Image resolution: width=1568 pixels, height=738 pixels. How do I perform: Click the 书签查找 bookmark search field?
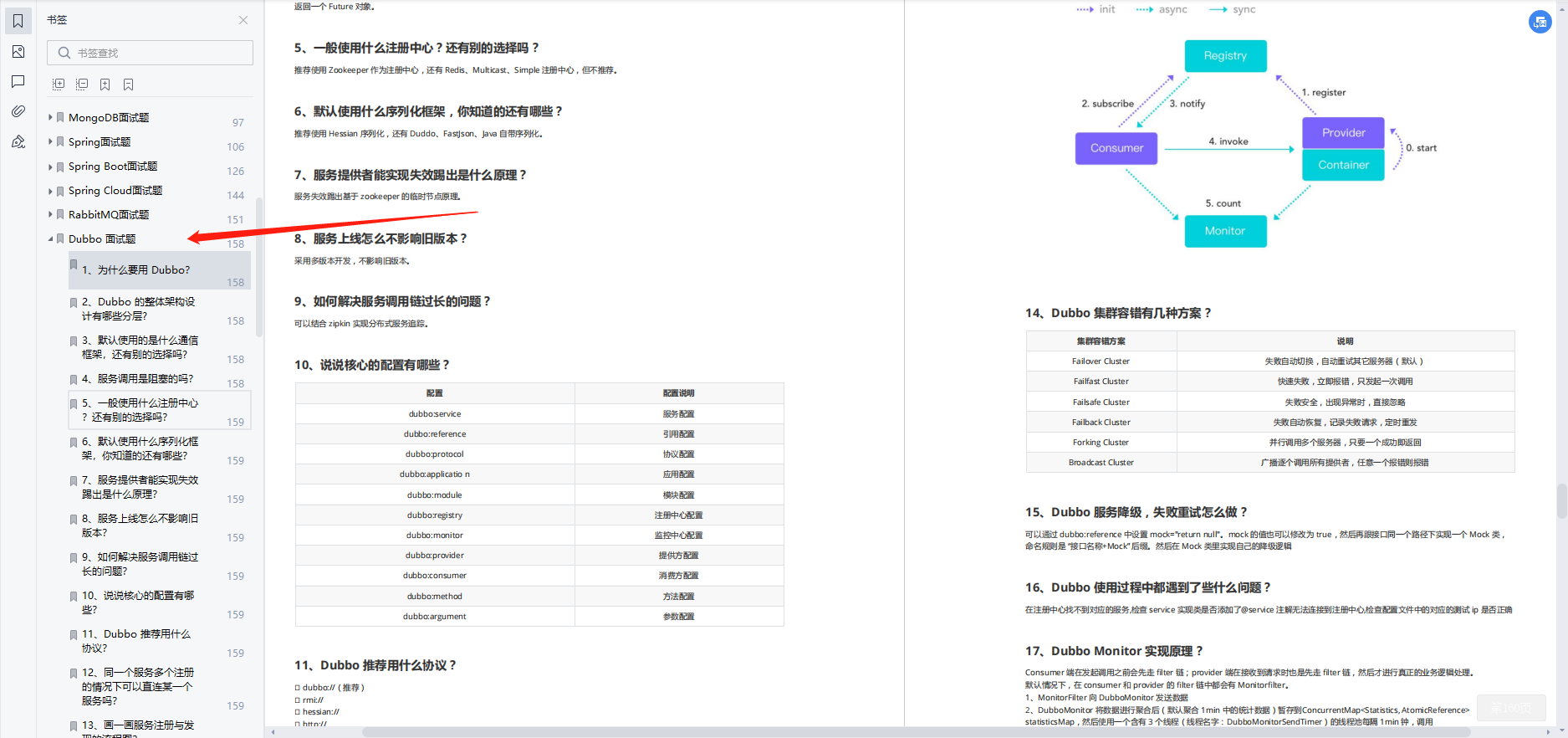point(151,53)
